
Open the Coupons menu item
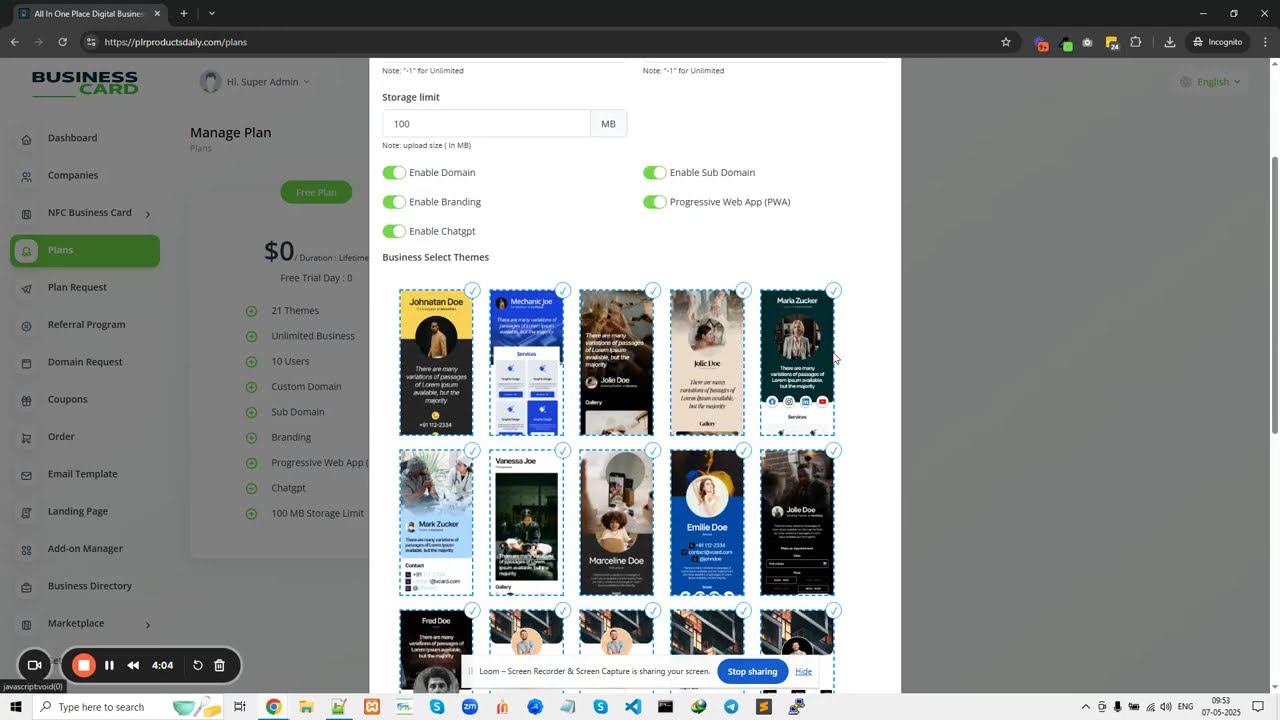68,399
